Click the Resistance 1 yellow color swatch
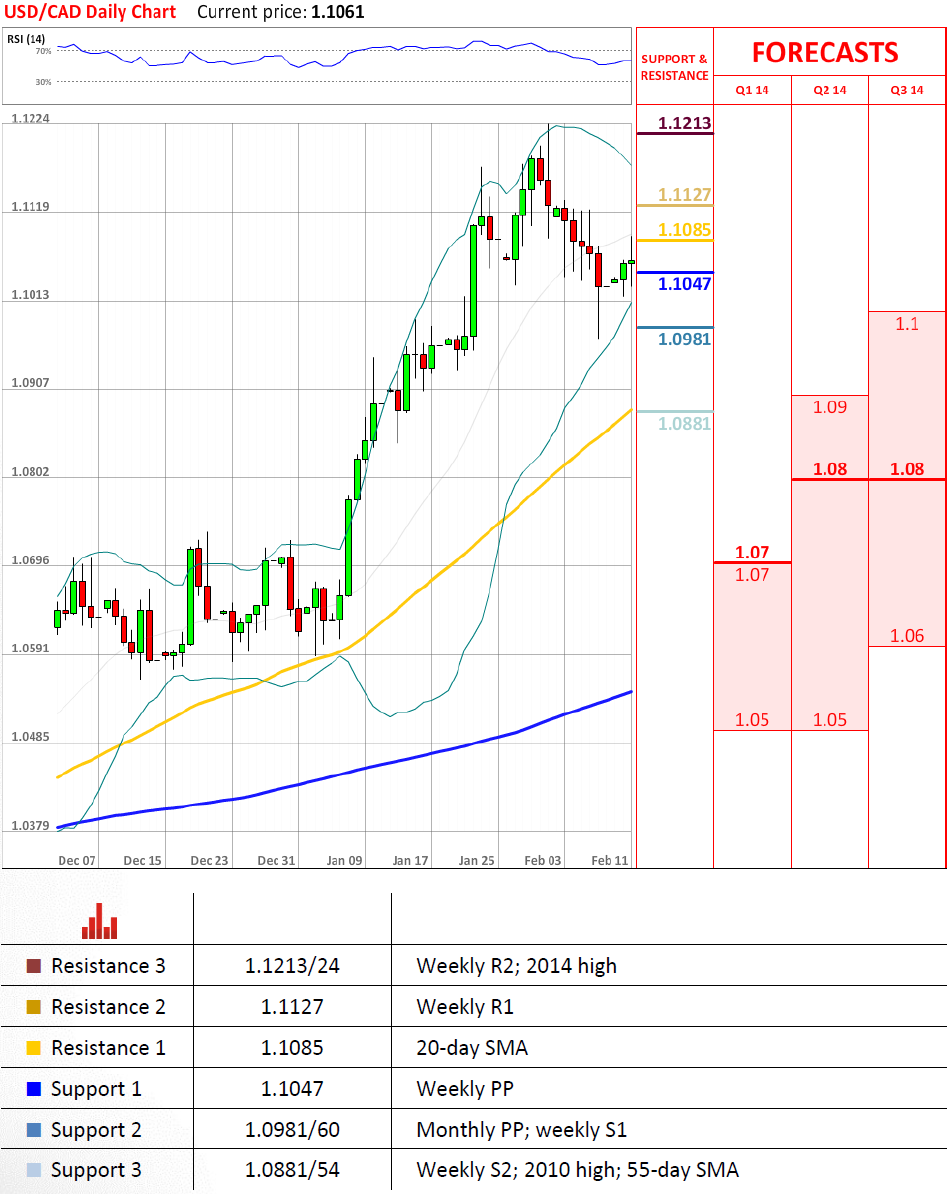This screenshot has height=1194, width=950. tap(34, 1048)
